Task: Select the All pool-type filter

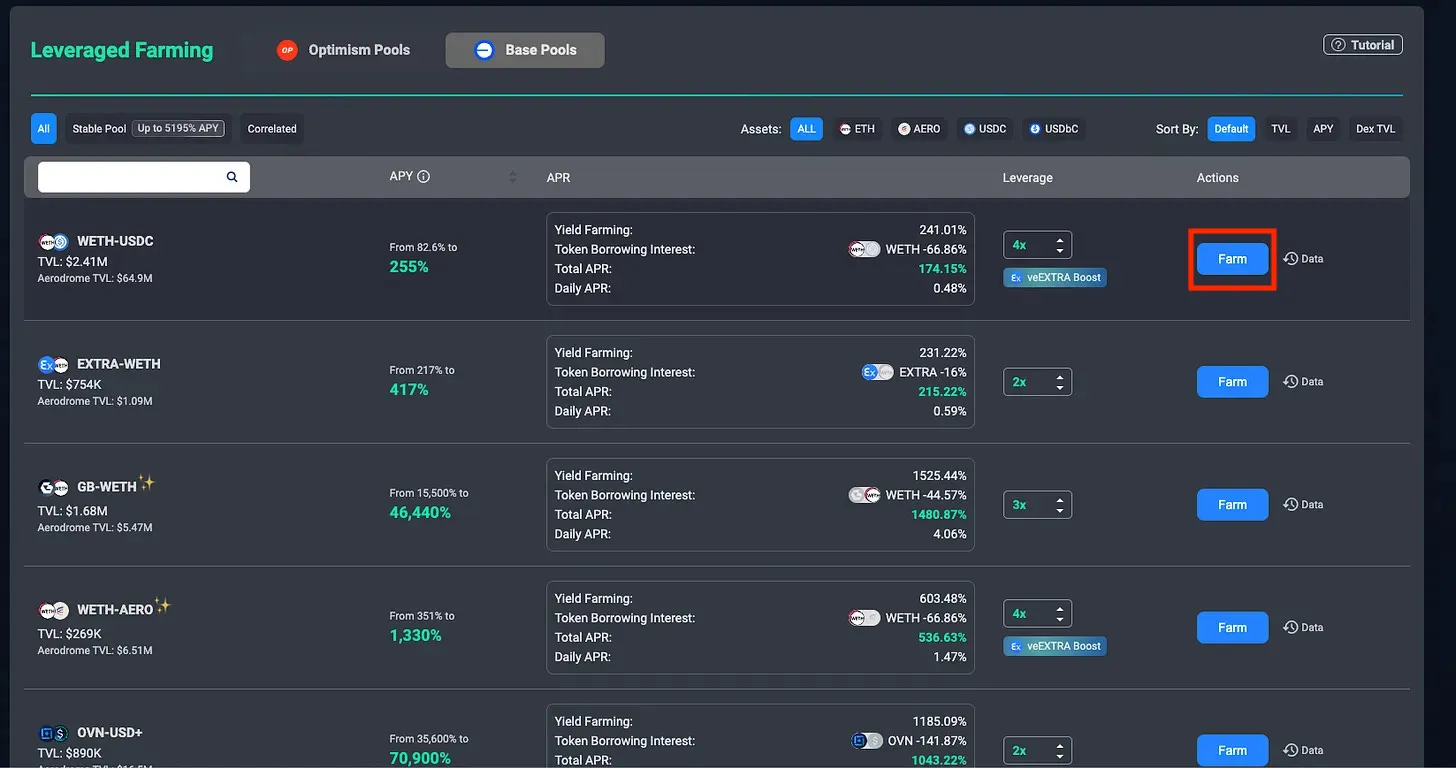Action: (x=44, y=129)
